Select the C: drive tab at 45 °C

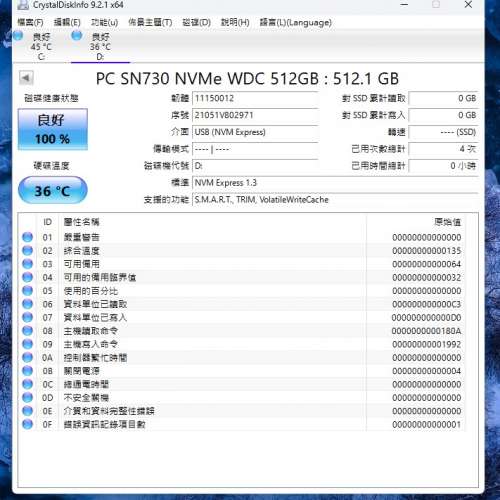(x=41, y=46)
